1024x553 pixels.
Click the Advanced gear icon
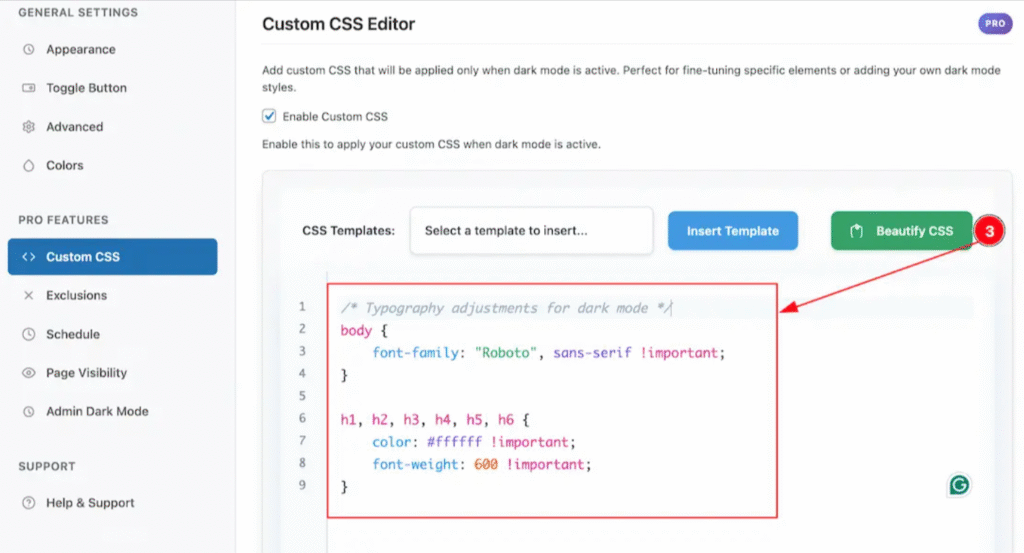[29, 127]
